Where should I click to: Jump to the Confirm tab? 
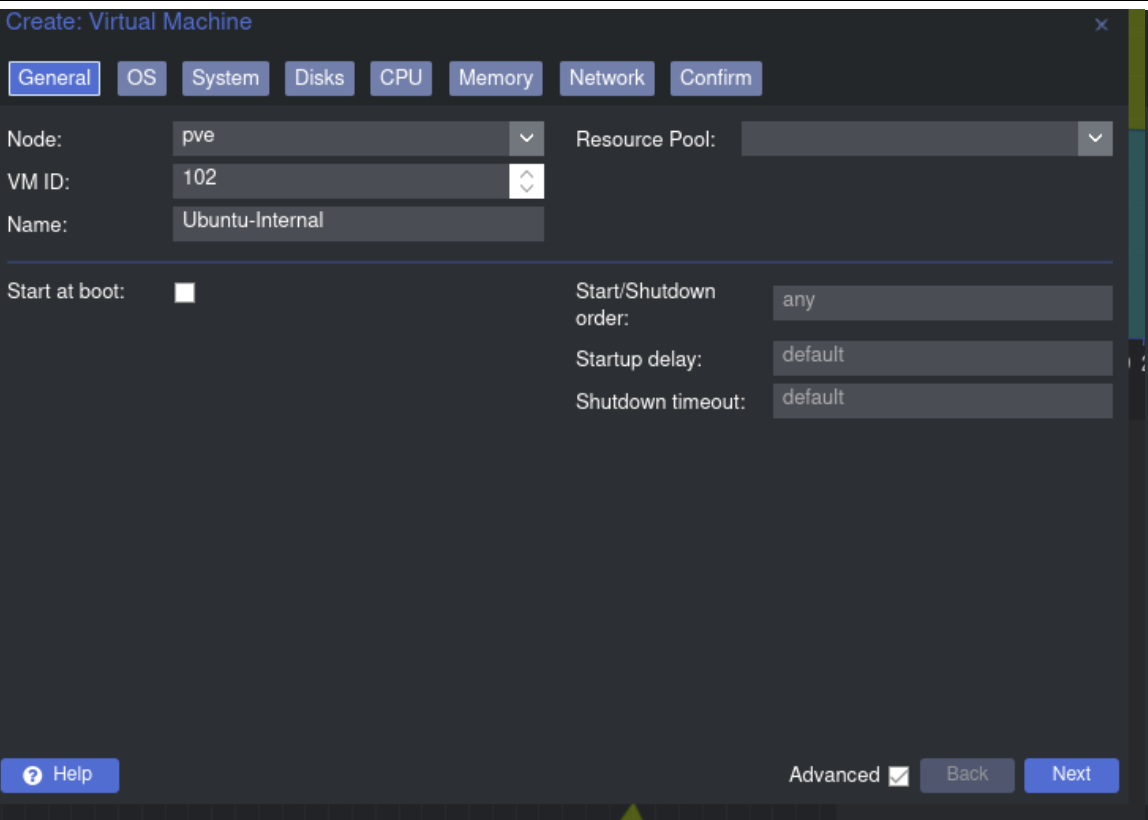(715, 78)
